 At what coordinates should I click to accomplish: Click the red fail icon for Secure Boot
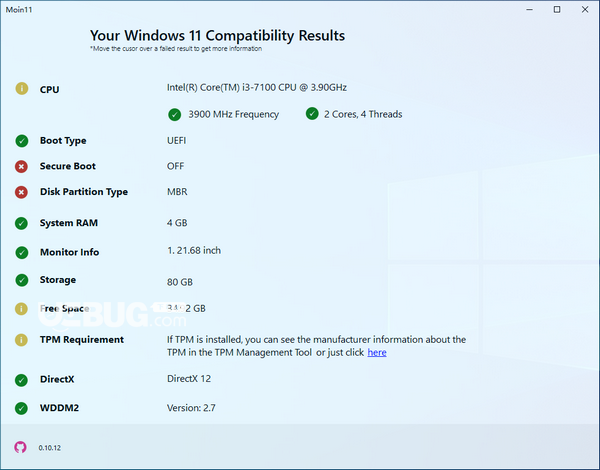tap(21, 166)
